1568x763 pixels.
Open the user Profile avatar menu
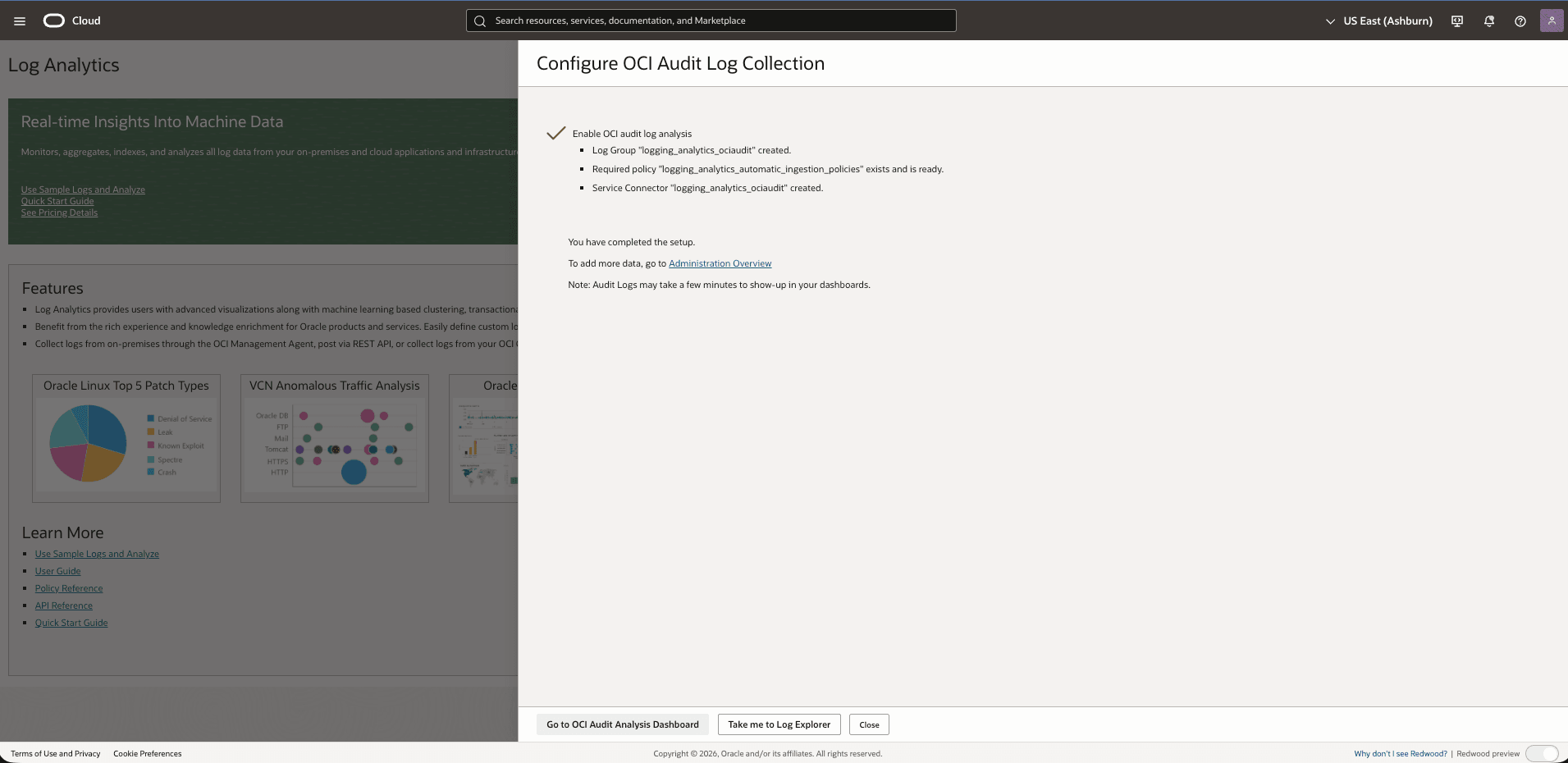click(1551, 21)
